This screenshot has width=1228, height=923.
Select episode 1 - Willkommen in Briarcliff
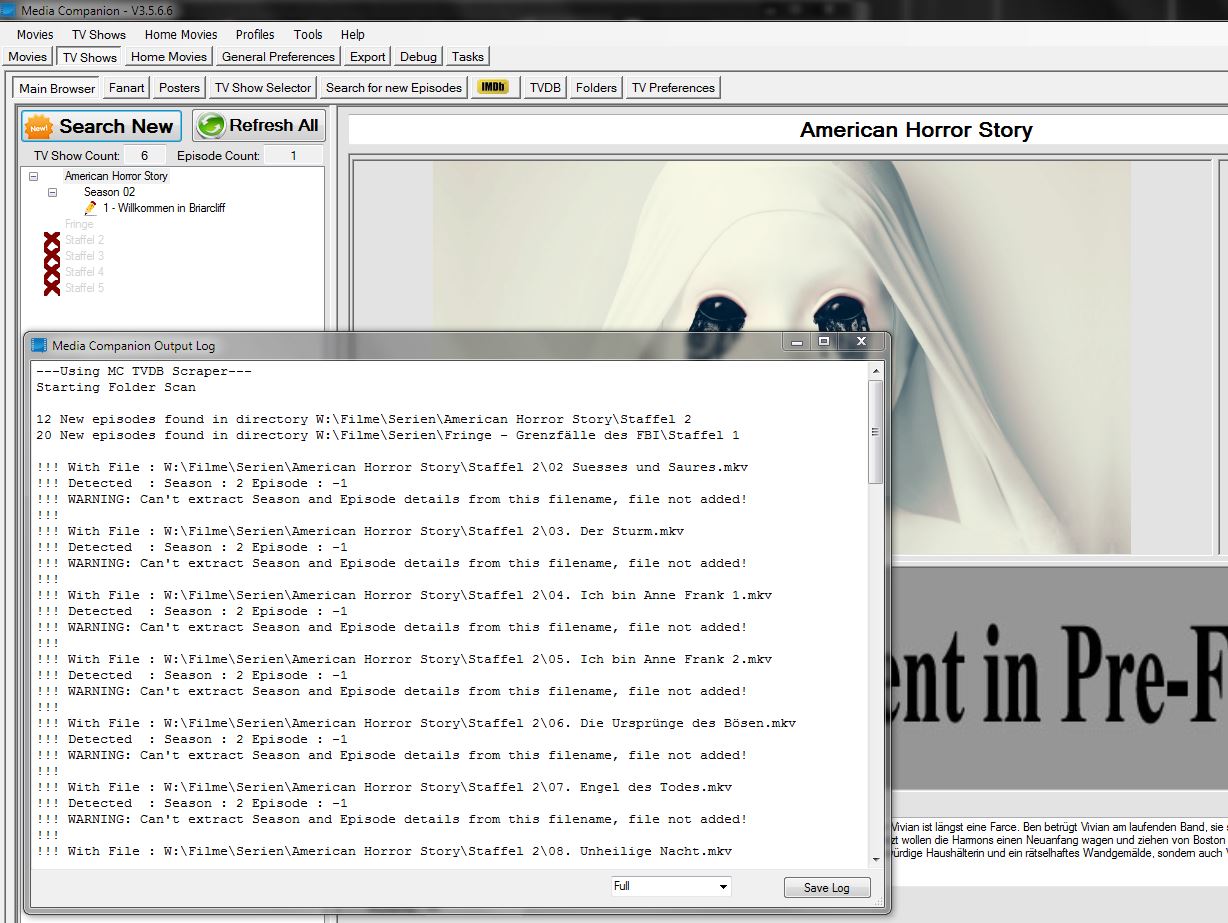tap(165, 208)
